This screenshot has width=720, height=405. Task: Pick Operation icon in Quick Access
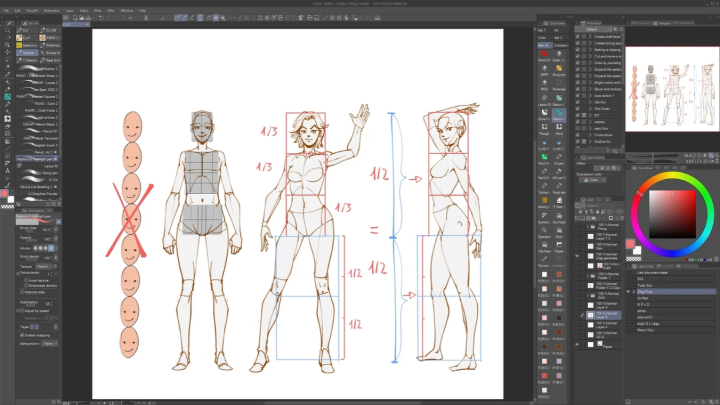tap(544, 231)
